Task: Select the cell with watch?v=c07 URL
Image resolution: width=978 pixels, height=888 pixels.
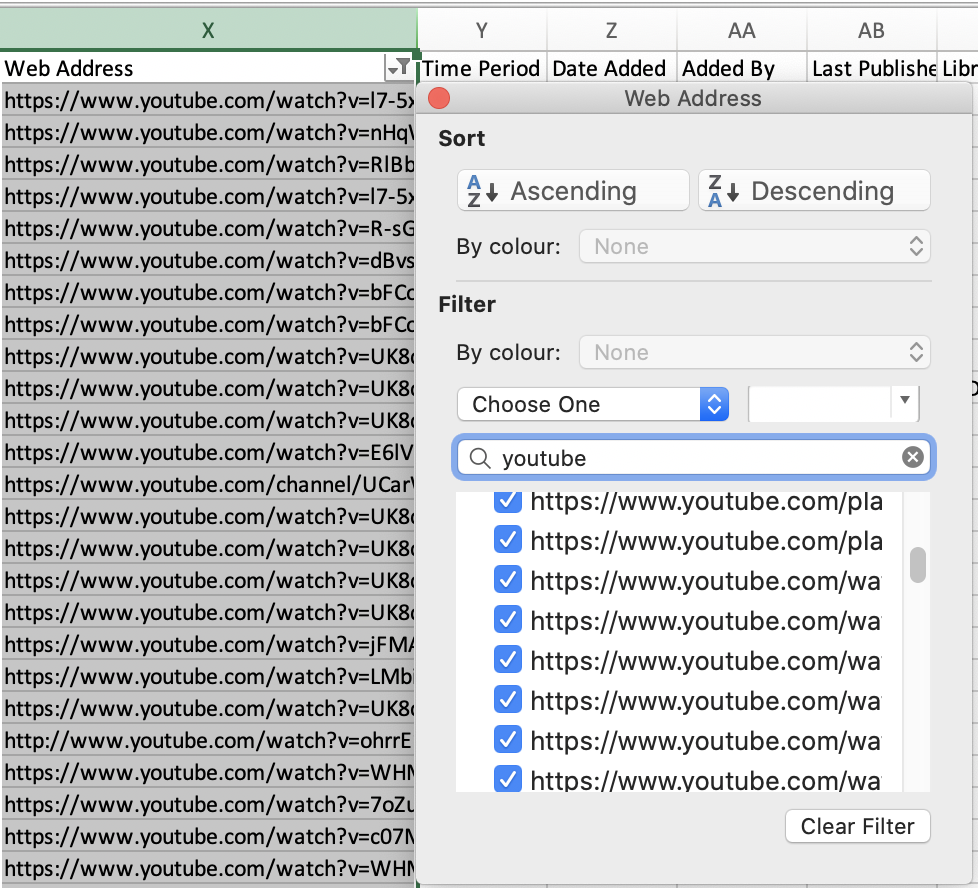Action: coord(208,836)
